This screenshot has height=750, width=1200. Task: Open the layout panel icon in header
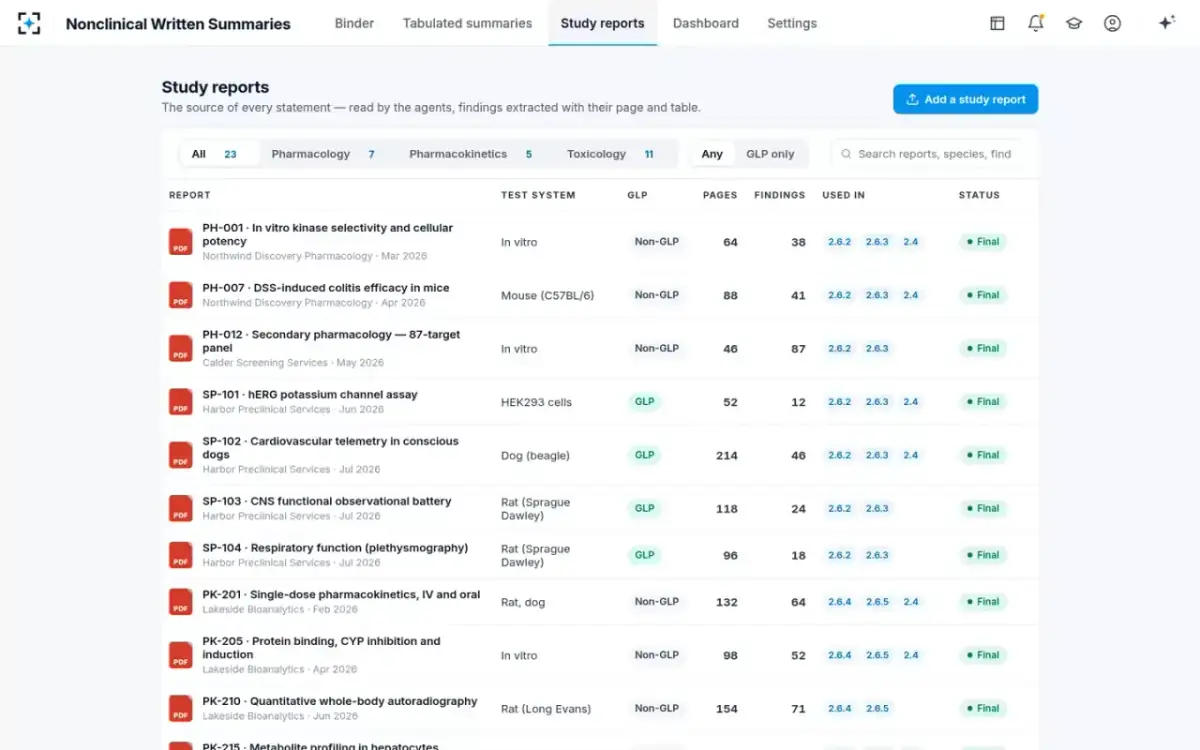point(997,23)
